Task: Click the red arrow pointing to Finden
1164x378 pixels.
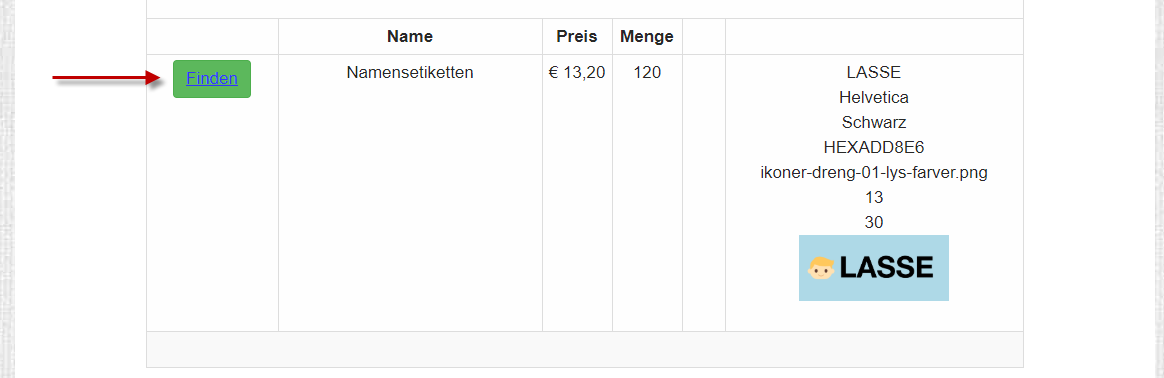Action: (x=108, y=78)
